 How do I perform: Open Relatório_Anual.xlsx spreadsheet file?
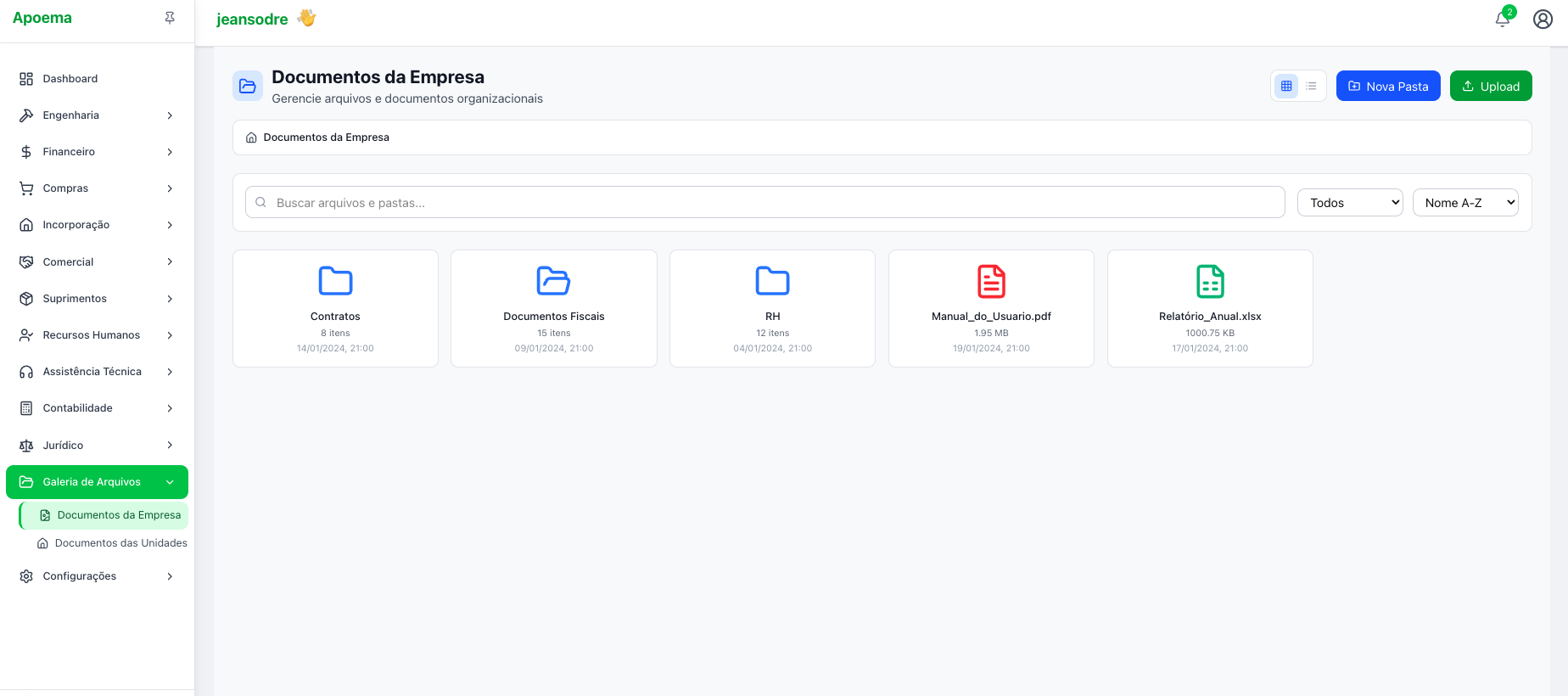pyautogui.click(x=1210, y=308)
